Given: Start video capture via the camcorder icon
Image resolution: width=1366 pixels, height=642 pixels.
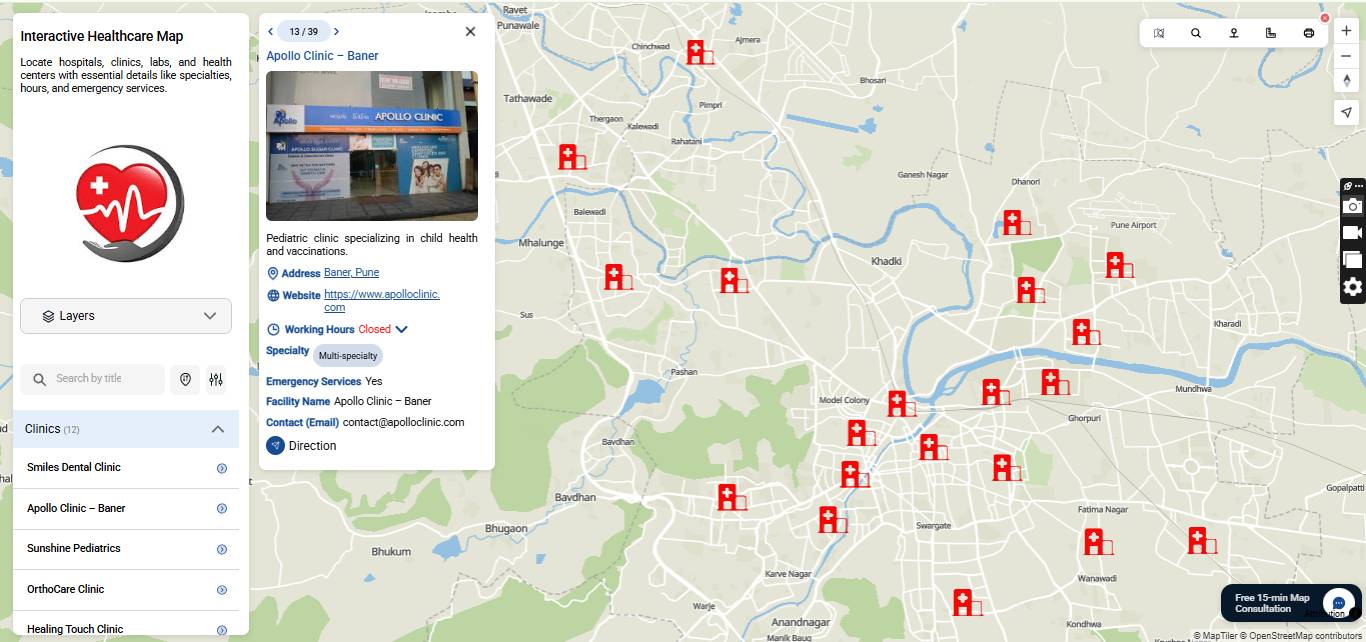Looking at the screenshot, I should [x=1352, y=232].
